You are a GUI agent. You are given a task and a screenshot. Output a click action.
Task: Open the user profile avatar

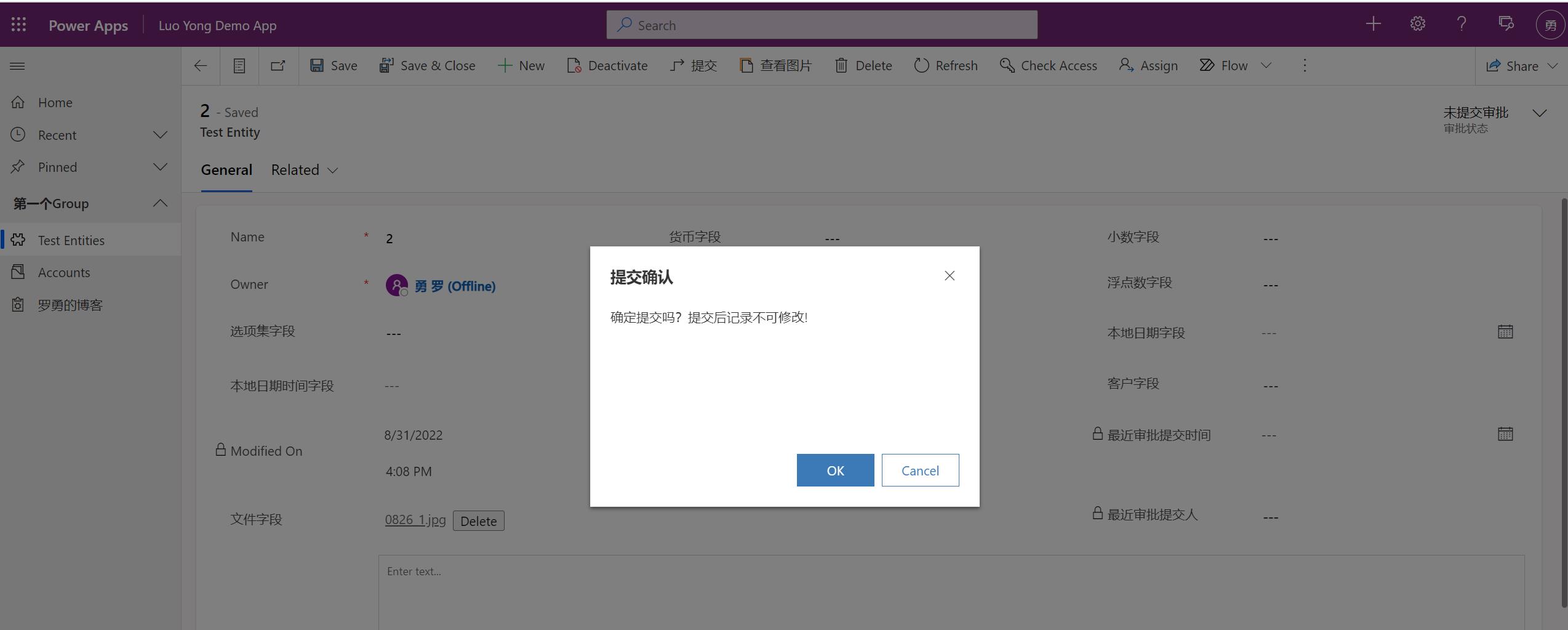click(x=1550, y=25)
